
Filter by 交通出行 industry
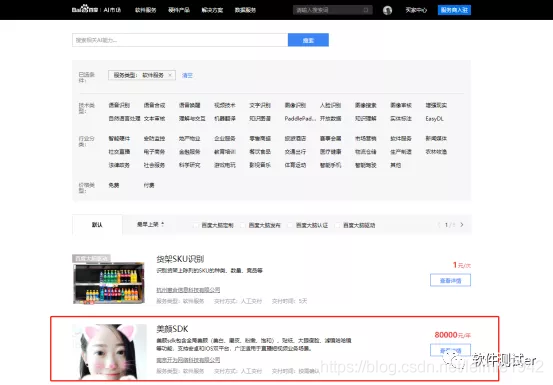(x=295, y=152)
